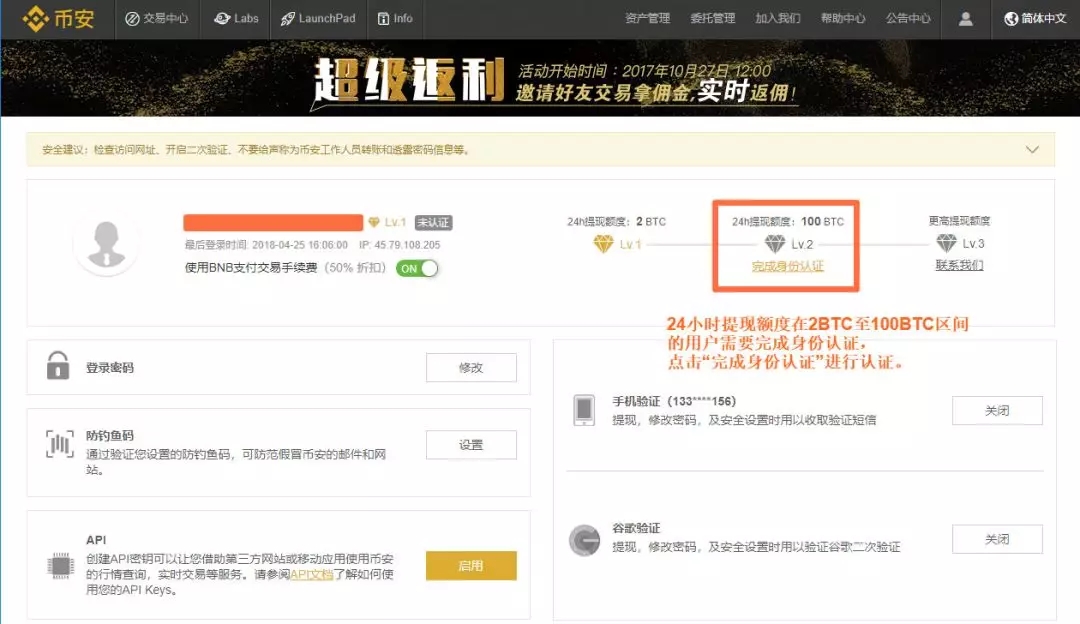Click the 谷歌验证 heading
The width and height of the screenshot is (1080, 624).
[636, 528]
